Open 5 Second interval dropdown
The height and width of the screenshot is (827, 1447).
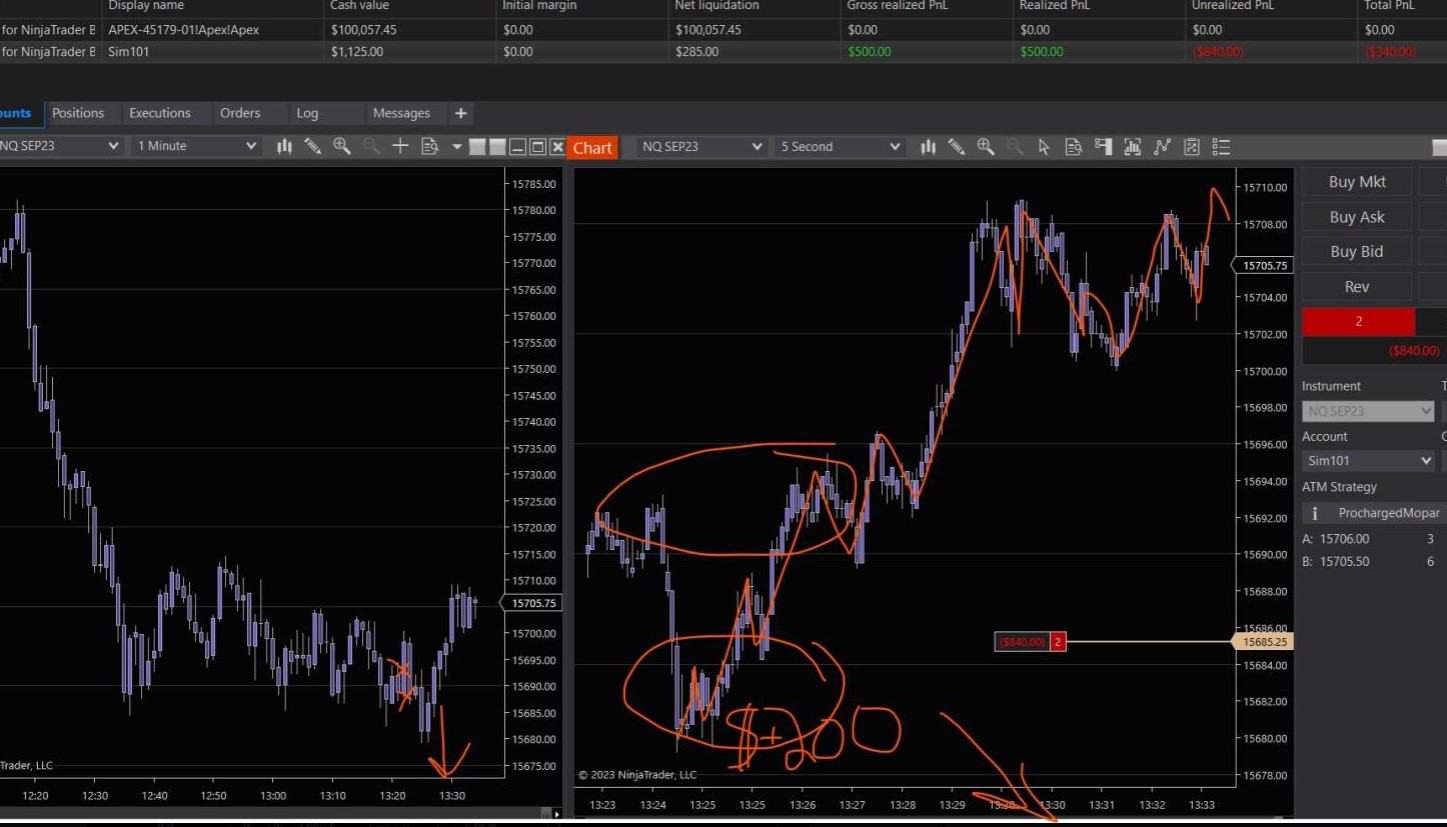pos(840,147)
